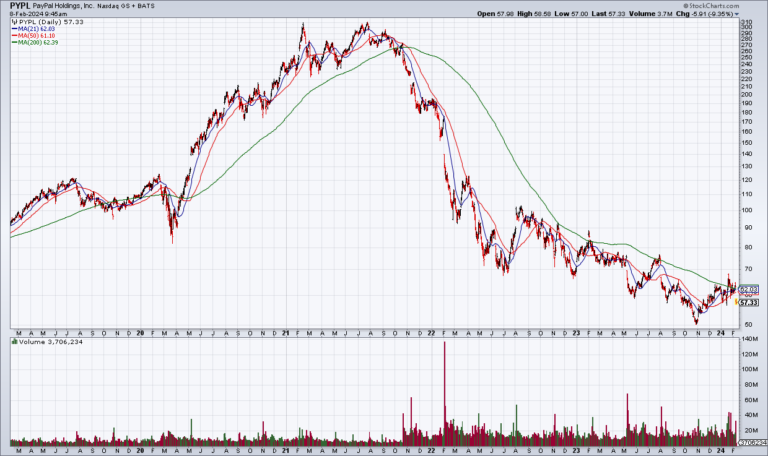Open the dropdown arrow beside the Chg value
Image resolution: width=768 pixels, height=456 pixels.
[x=737, y=14]
